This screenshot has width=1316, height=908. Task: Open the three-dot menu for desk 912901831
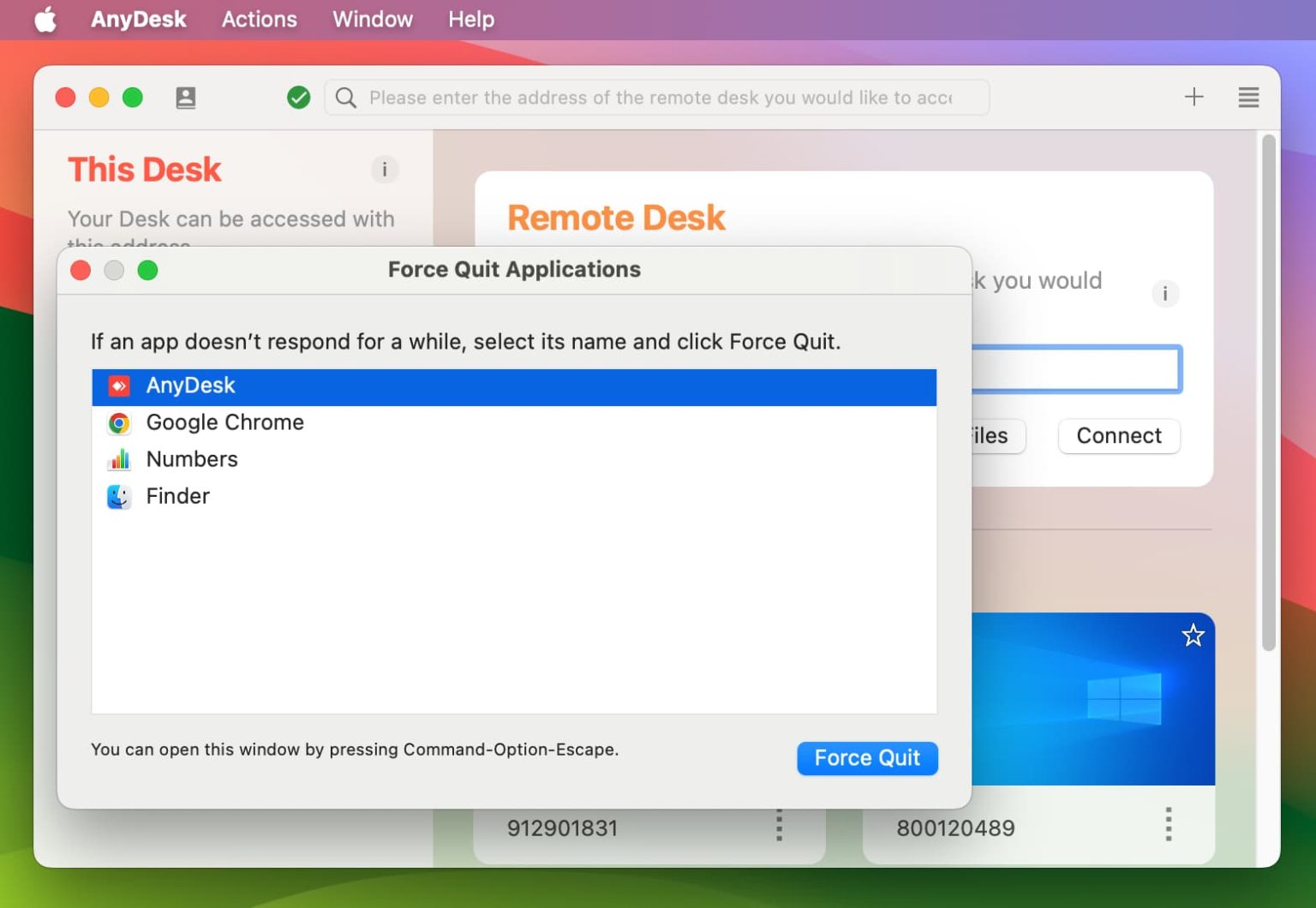pos(779,827)
